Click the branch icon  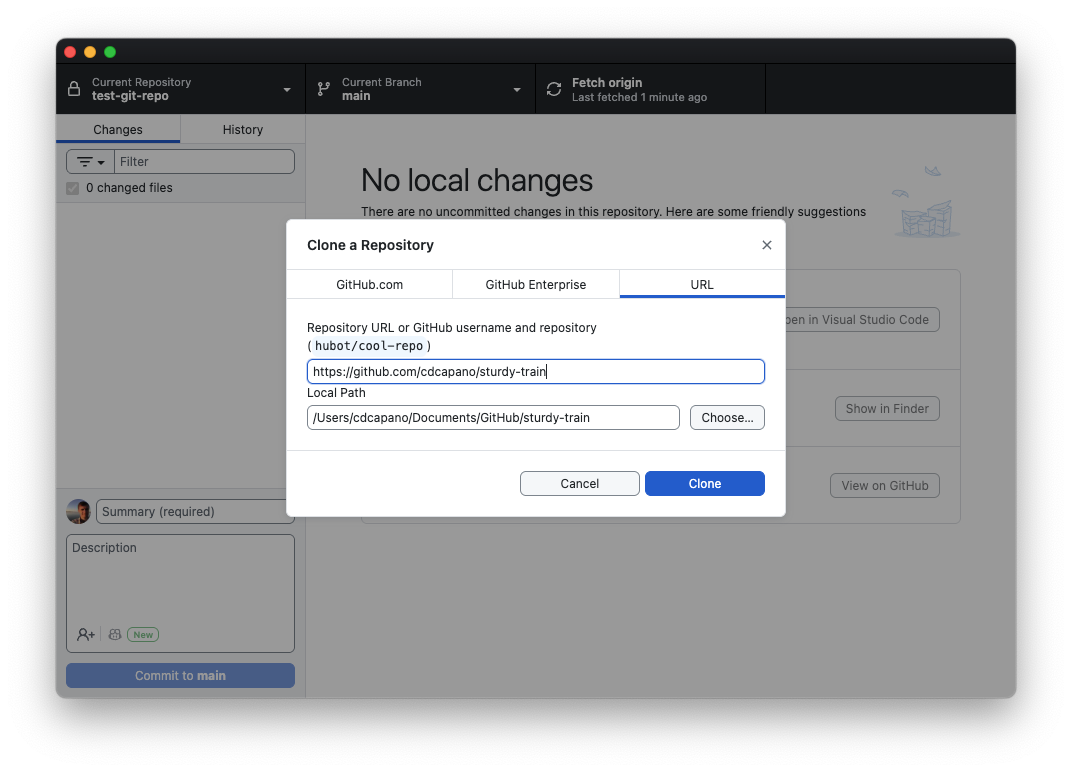324,89
